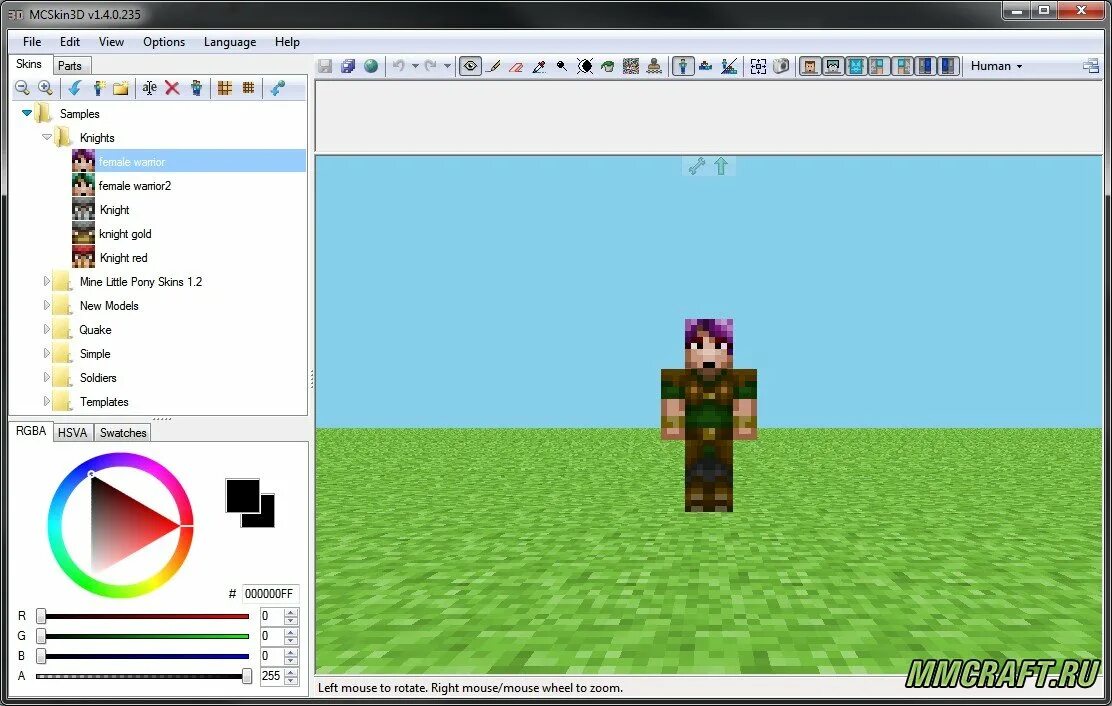Take a screenshot with the camera icon
Screen dimensions: 1112x706
coord(781,66)
